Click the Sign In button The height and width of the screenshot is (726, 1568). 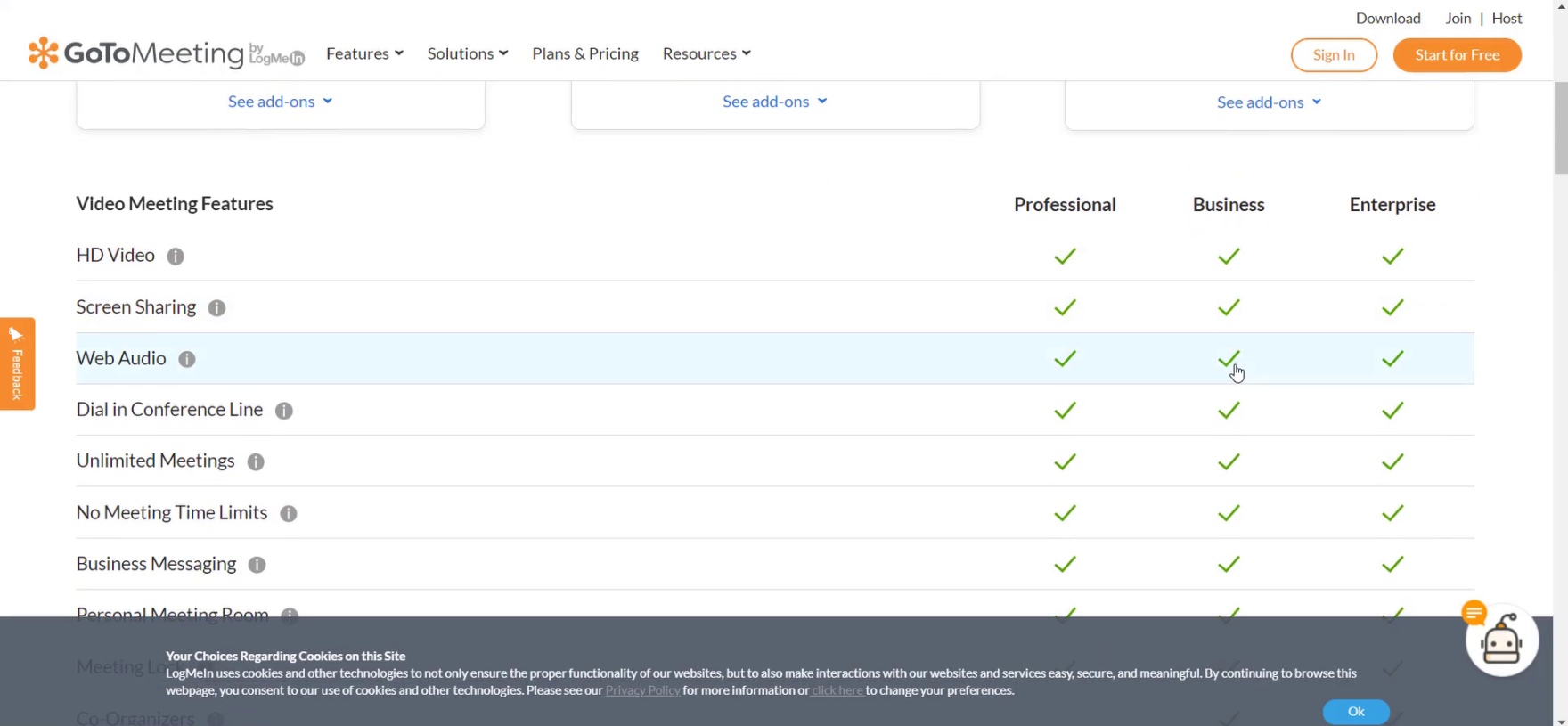(1333, 54)
